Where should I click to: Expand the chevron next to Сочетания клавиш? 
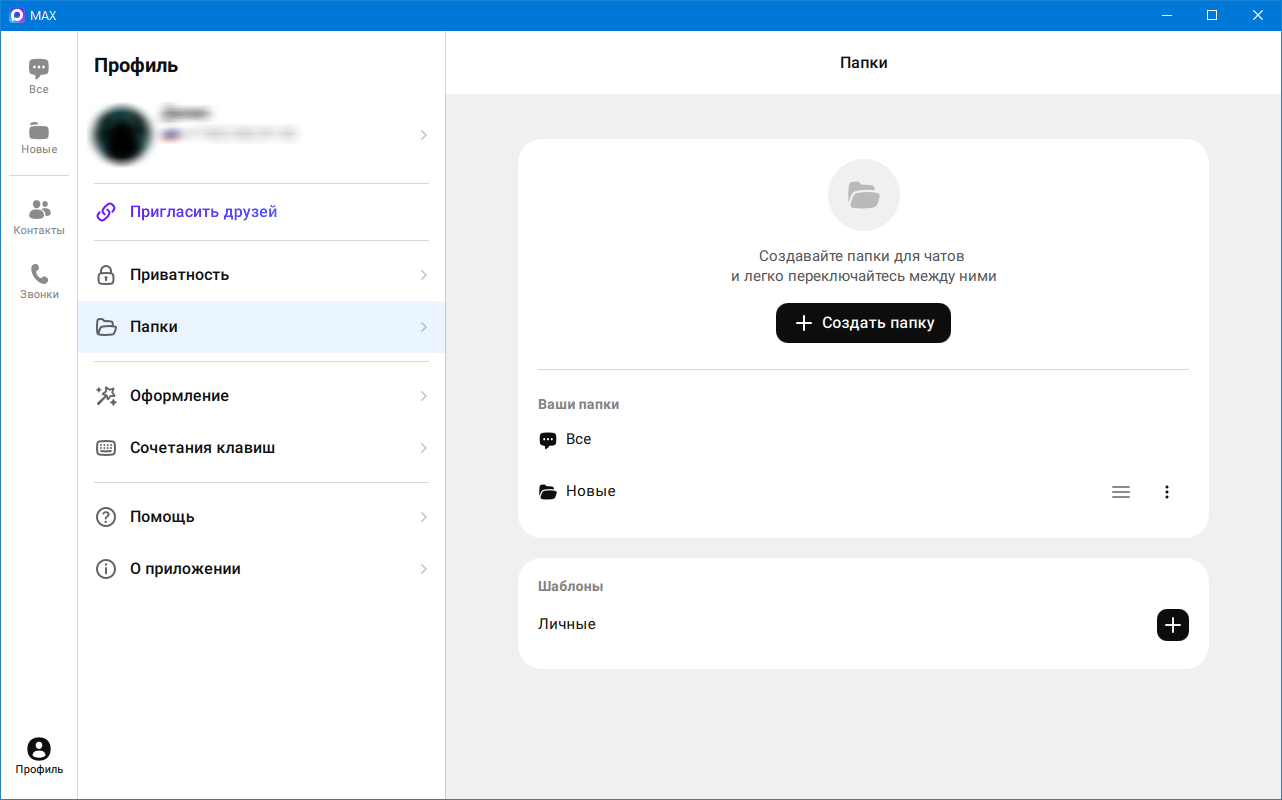(x=423, y=448)
